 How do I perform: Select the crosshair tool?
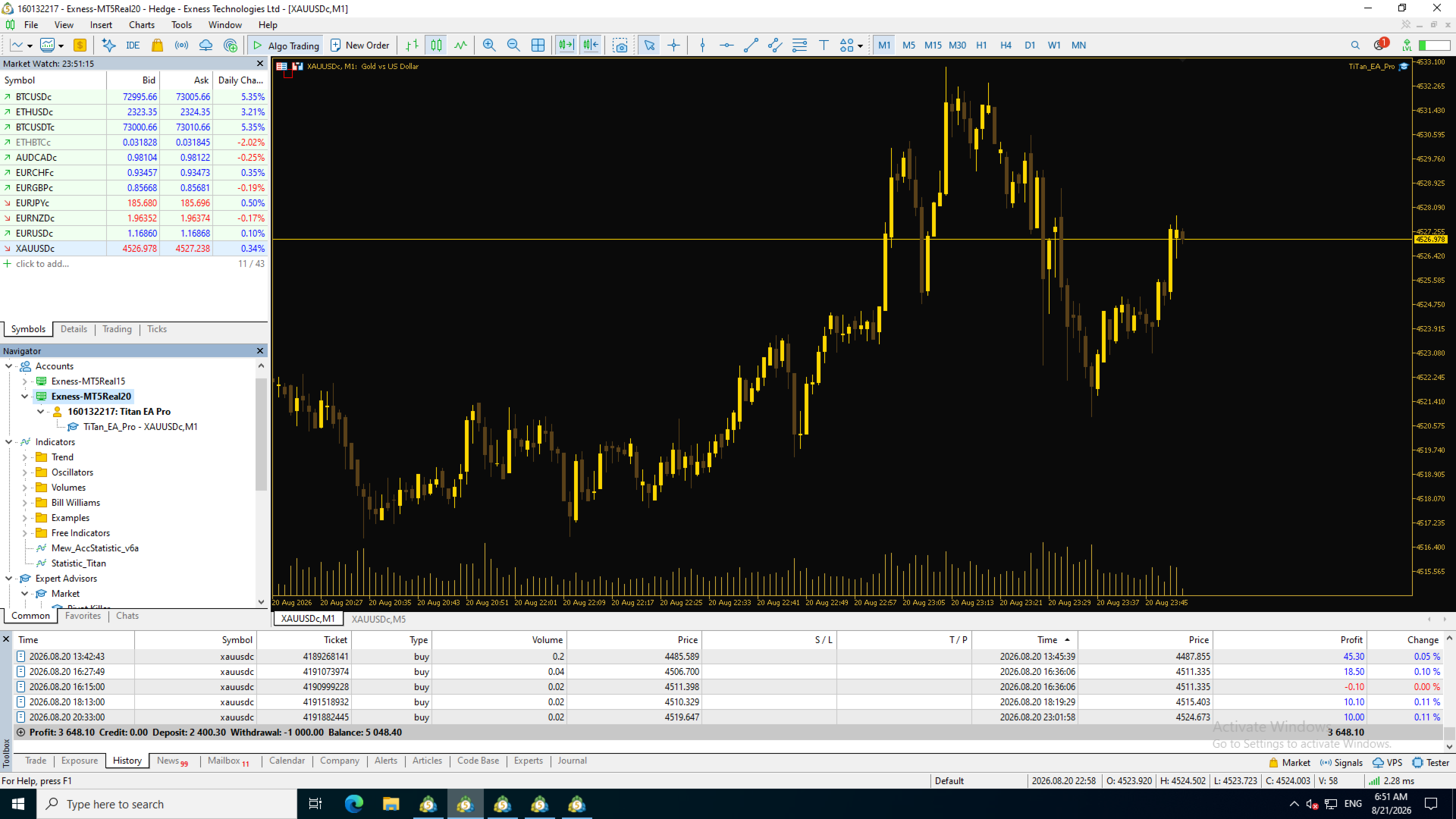(x=673, y=45)
